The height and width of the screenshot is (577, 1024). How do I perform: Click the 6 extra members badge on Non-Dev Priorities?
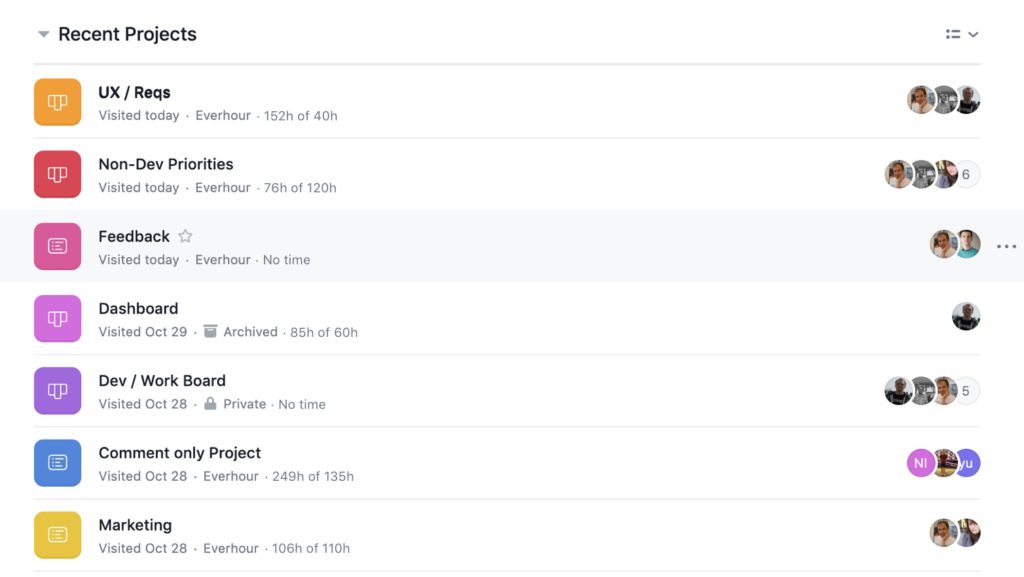point(966,174)
